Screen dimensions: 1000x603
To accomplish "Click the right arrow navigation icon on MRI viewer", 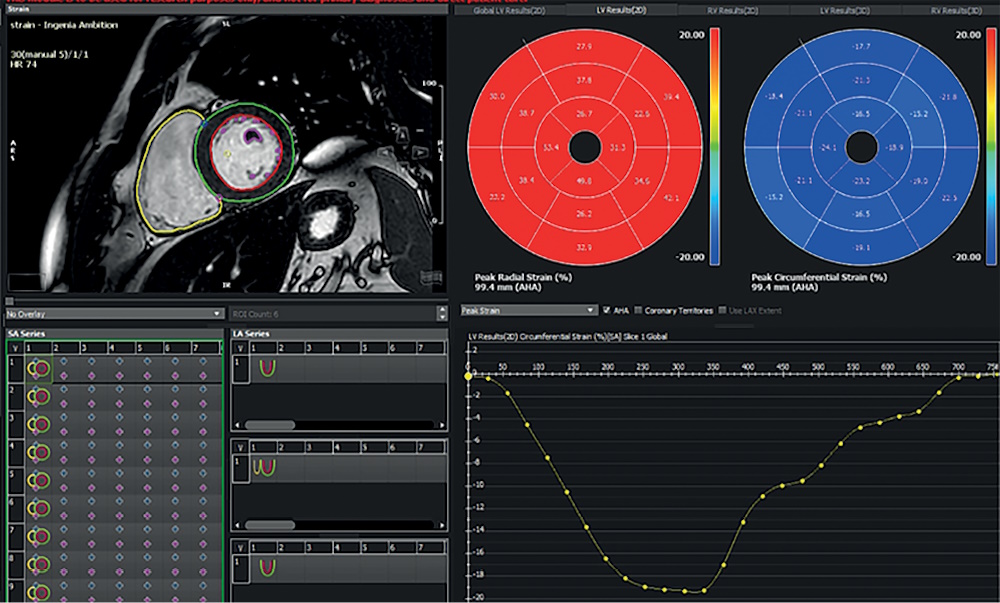I will 420,152.
